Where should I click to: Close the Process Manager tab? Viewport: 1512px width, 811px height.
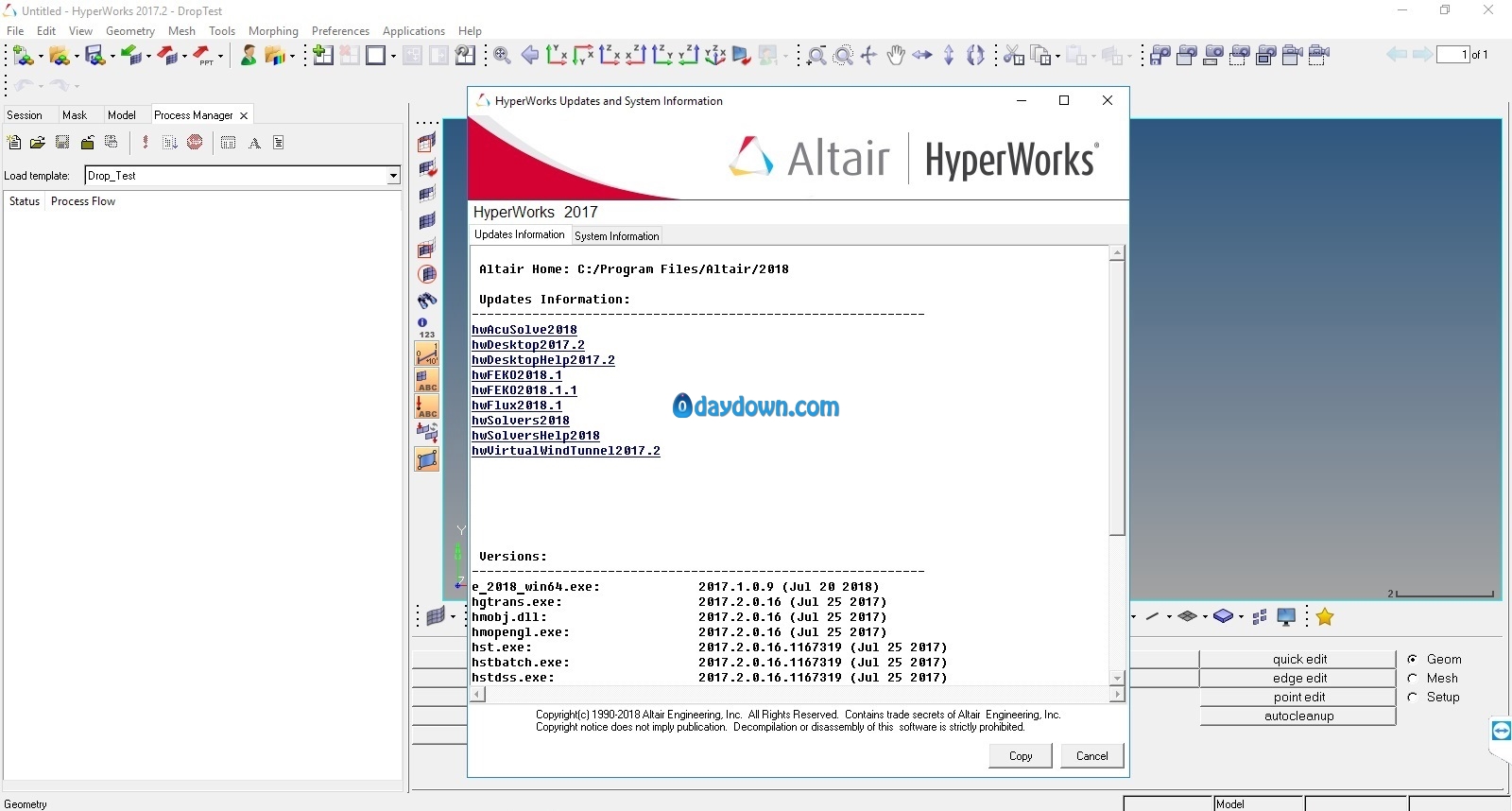(x=244, y=115)
